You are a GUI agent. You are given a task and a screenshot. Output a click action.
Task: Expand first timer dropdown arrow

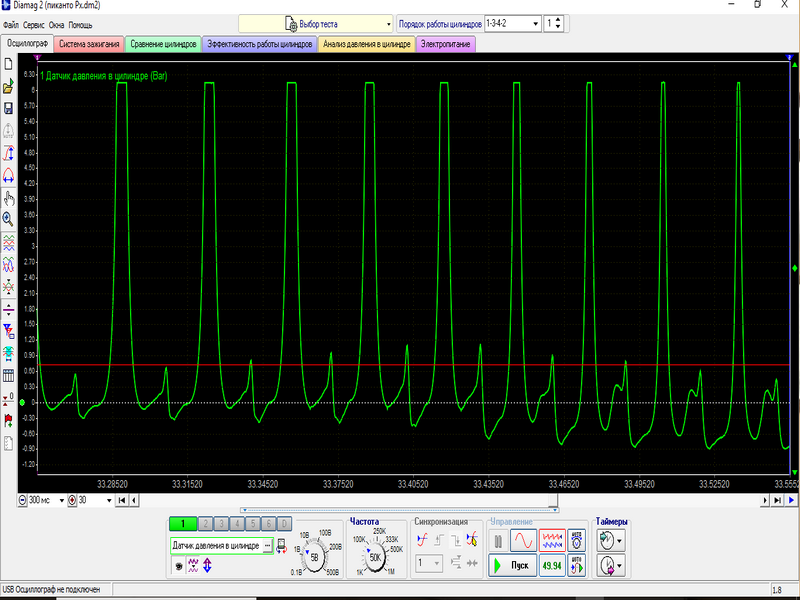click(x=619, y=540)
